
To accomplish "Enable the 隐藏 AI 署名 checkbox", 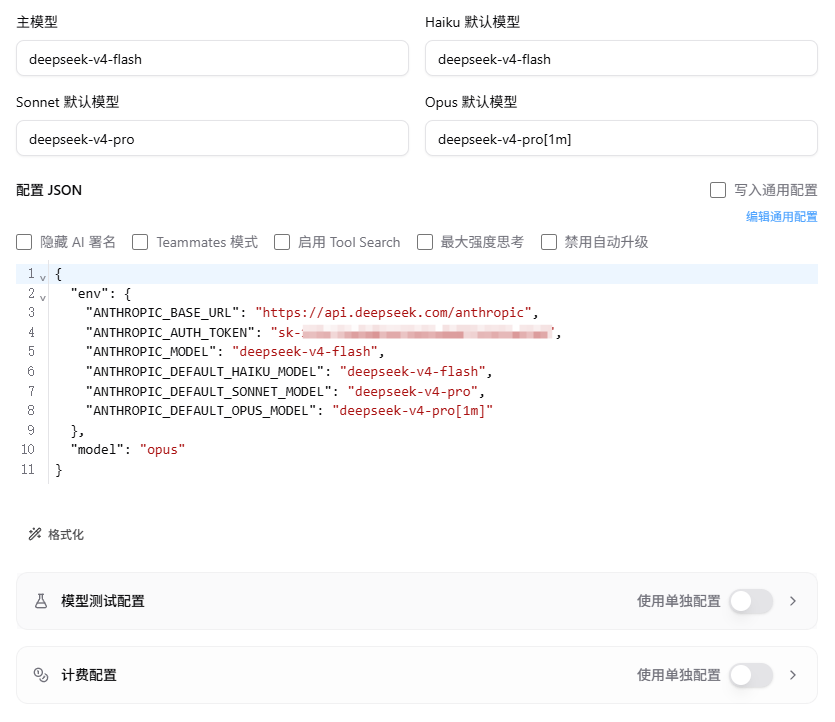I will click(x=24, y=242).
